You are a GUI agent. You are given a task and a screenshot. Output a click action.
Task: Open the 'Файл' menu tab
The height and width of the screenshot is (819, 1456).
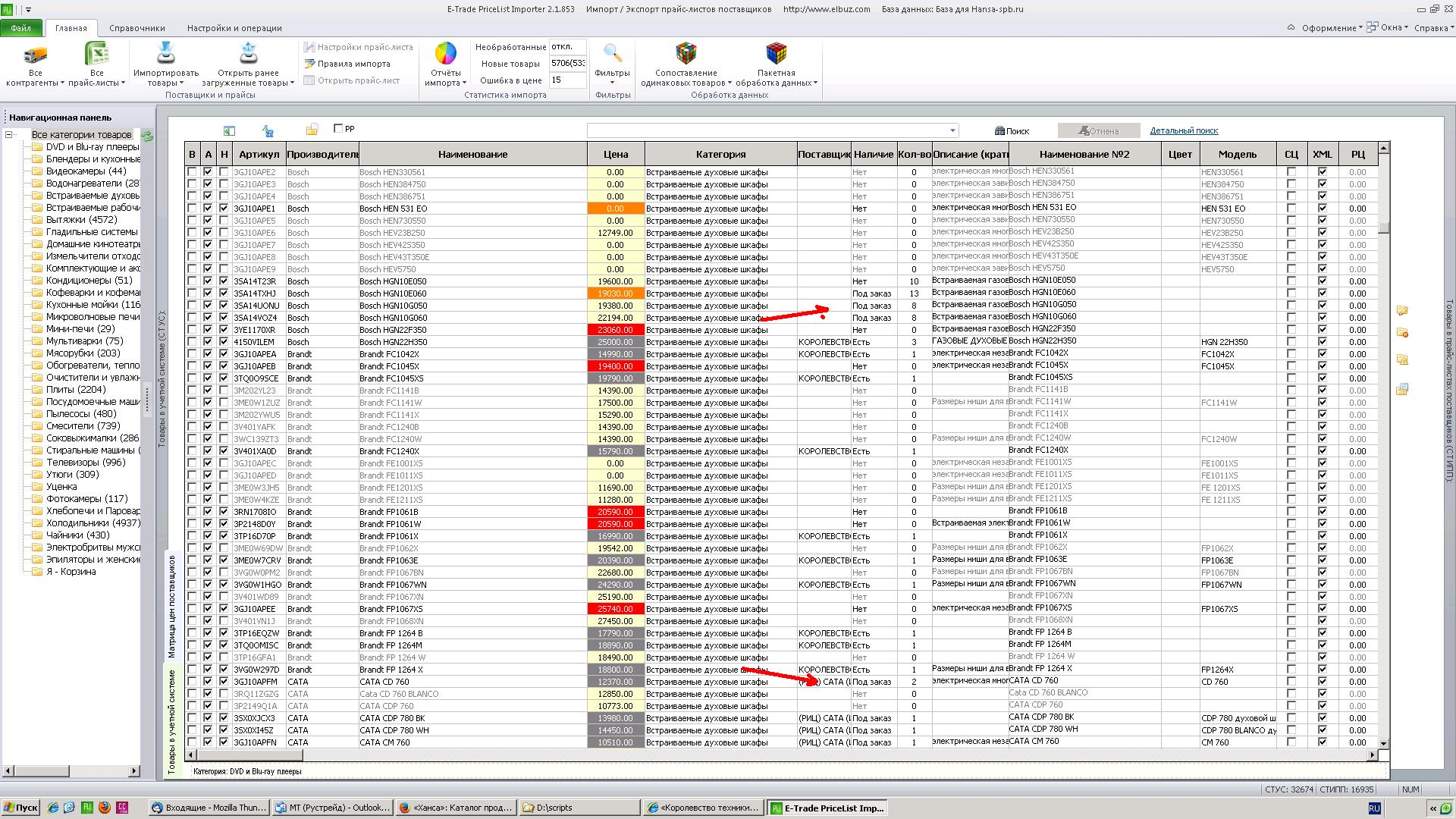click(21, 28)
